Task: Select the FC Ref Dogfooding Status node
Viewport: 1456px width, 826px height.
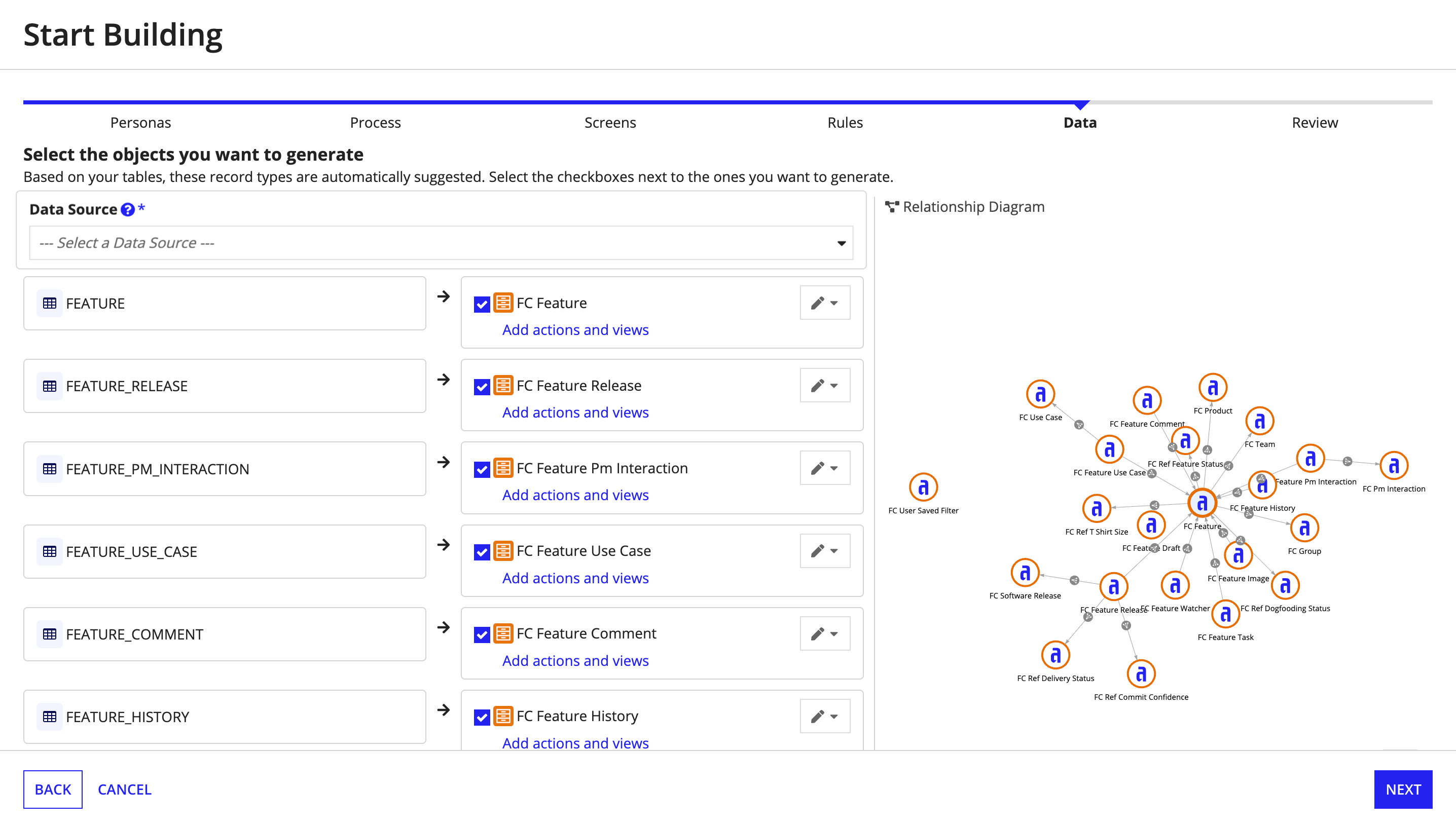Action: [1285, 585]
